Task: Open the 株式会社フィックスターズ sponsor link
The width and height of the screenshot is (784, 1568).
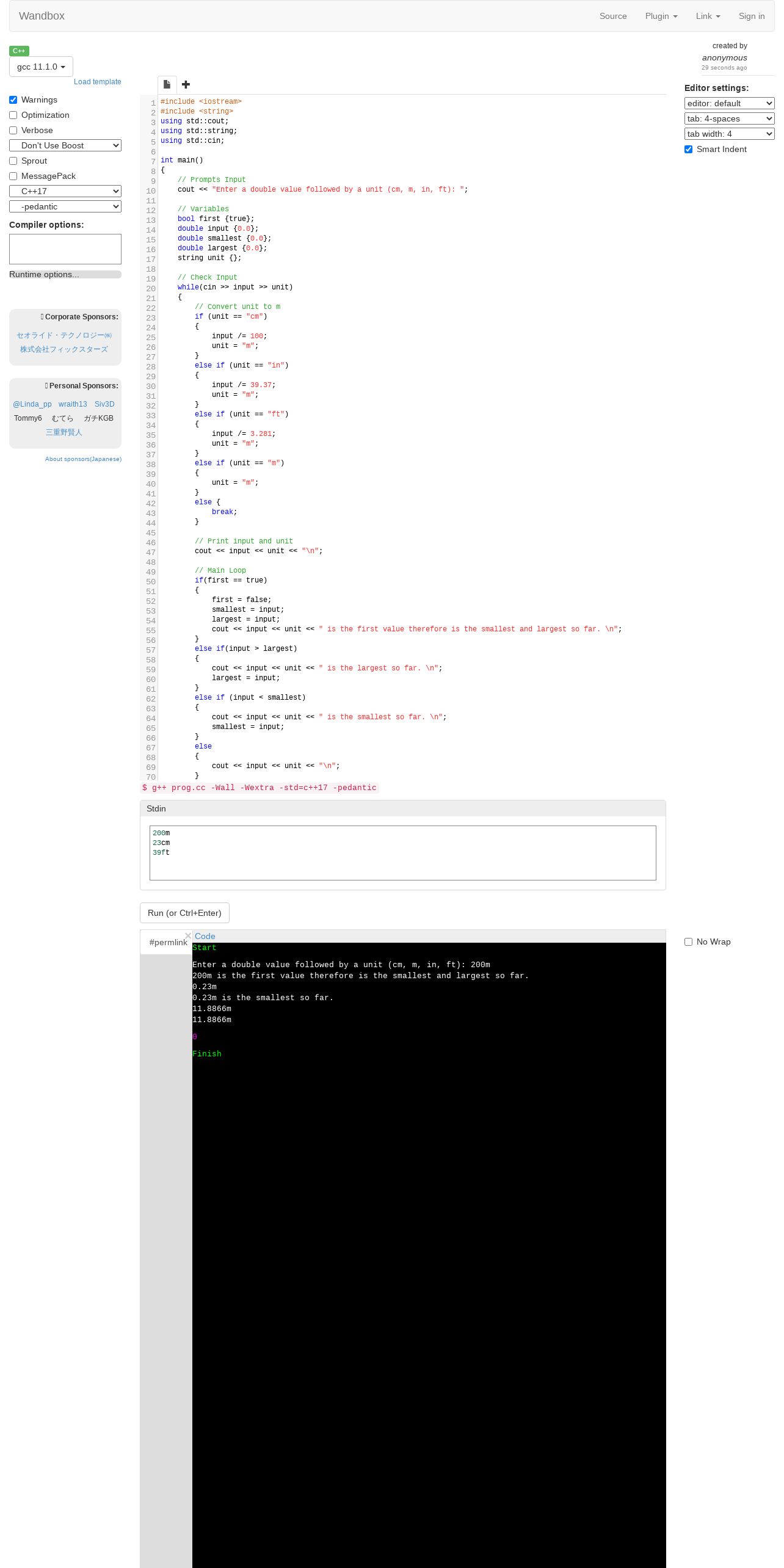Action: pos(64,349)
